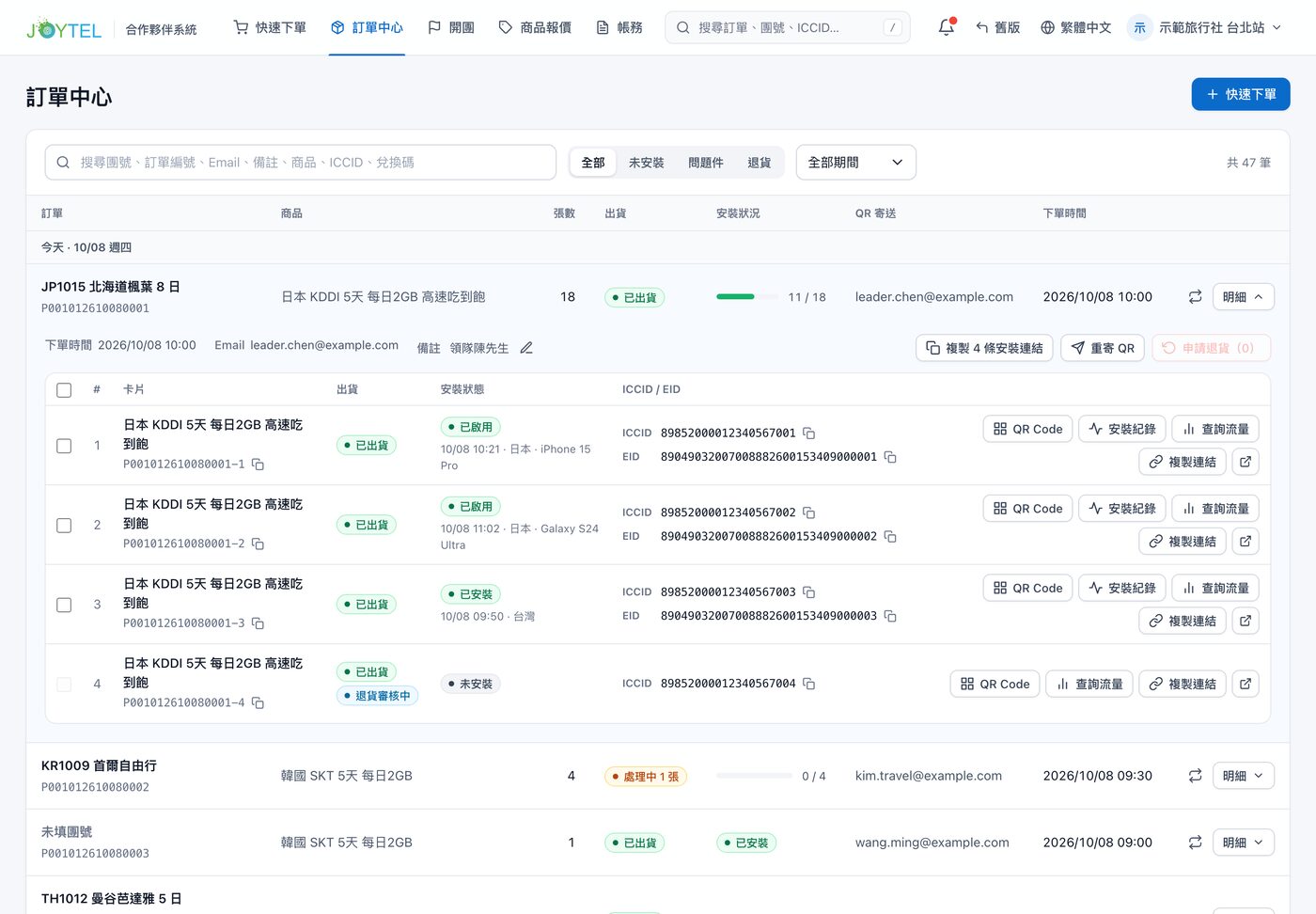Expand 明細 for KR1009 order

coord(1243,776)
